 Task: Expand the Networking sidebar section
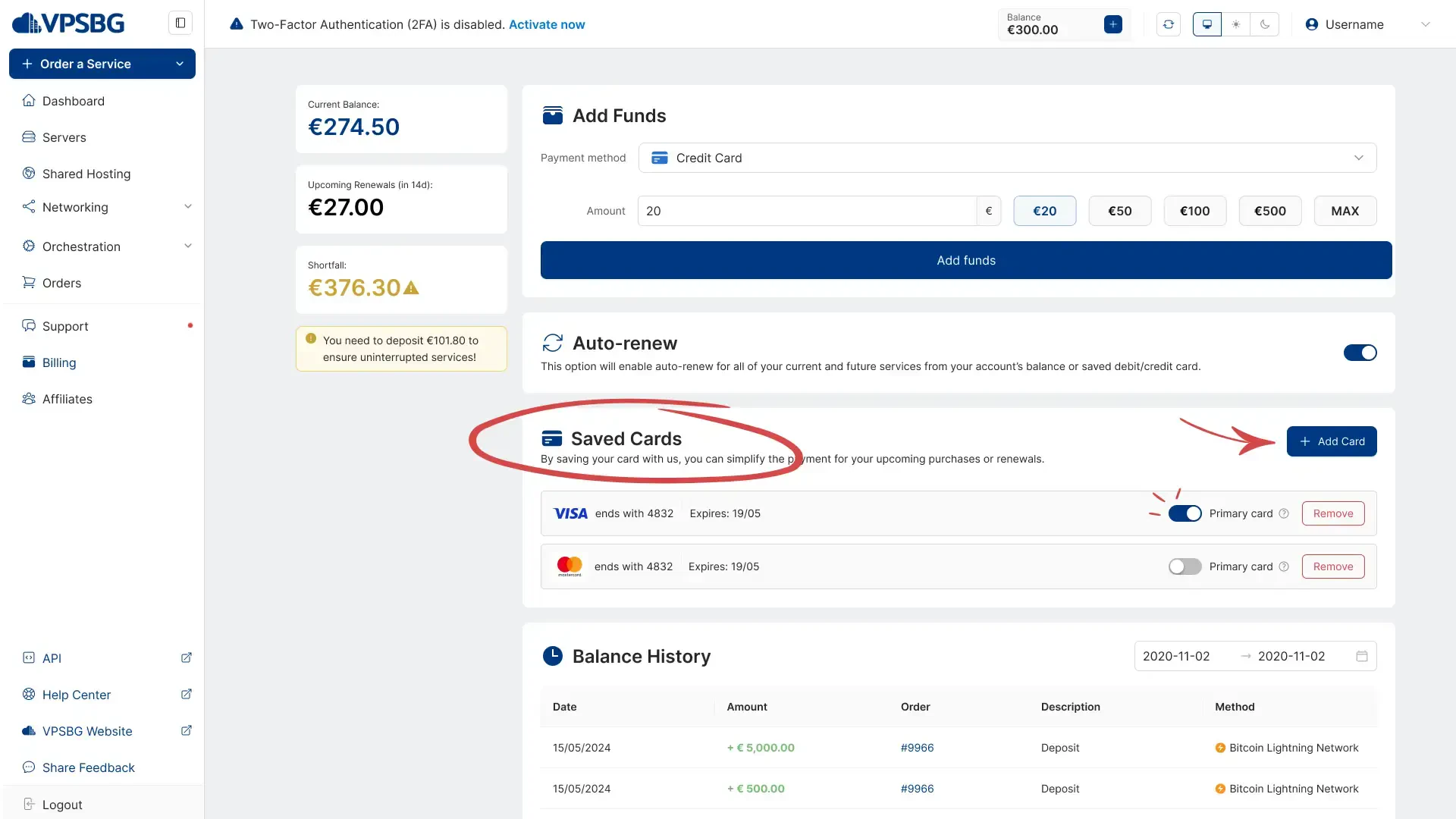(x=106, y=207)
